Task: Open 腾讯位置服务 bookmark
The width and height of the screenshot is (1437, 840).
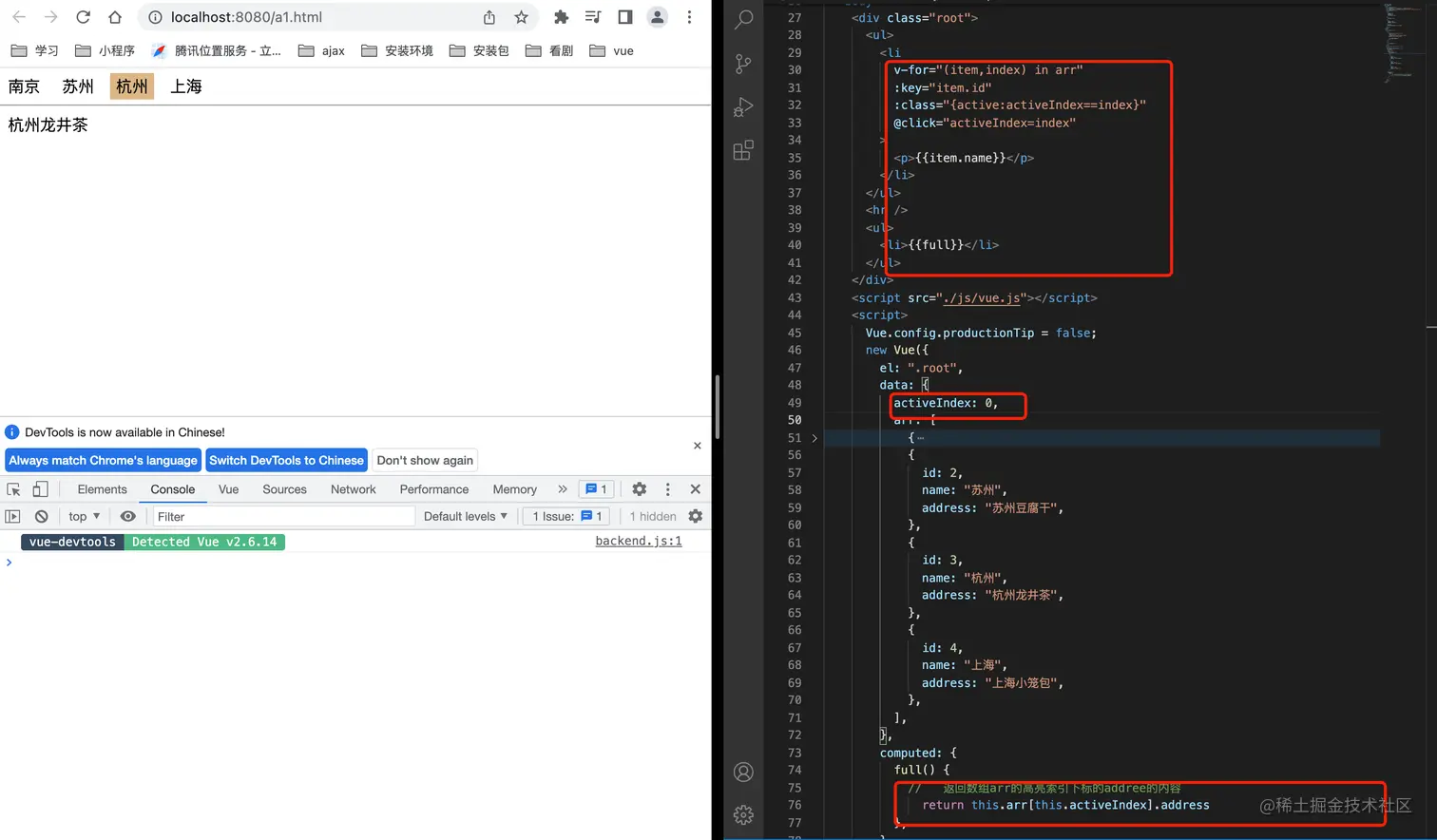Action: 217,50
